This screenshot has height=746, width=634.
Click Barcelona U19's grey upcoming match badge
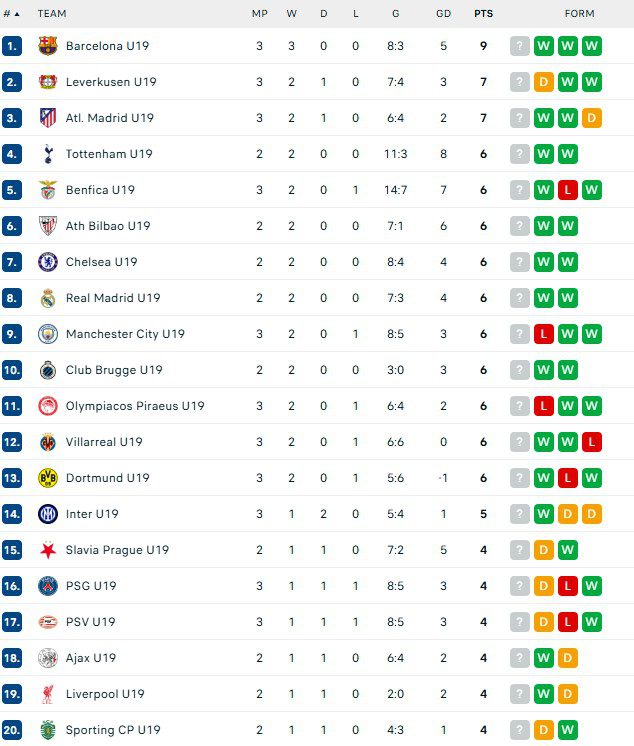point(520,46)
